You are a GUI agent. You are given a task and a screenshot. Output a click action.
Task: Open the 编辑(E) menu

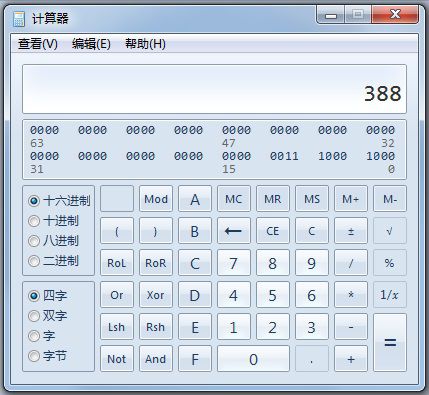[91, 44]
